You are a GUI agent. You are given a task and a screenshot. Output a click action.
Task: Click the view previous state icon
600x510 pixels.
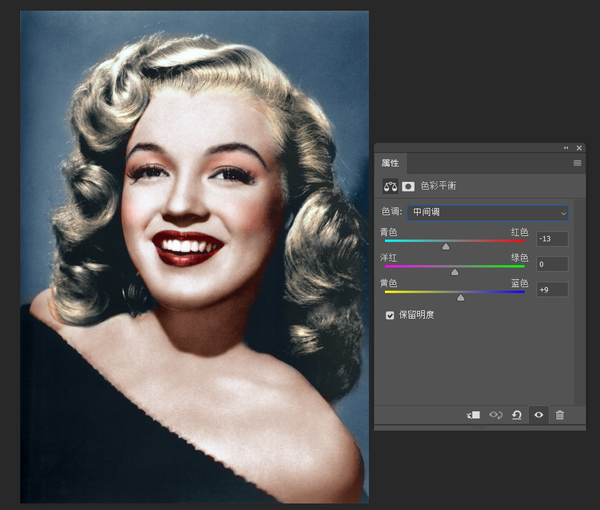pos(496,415)
